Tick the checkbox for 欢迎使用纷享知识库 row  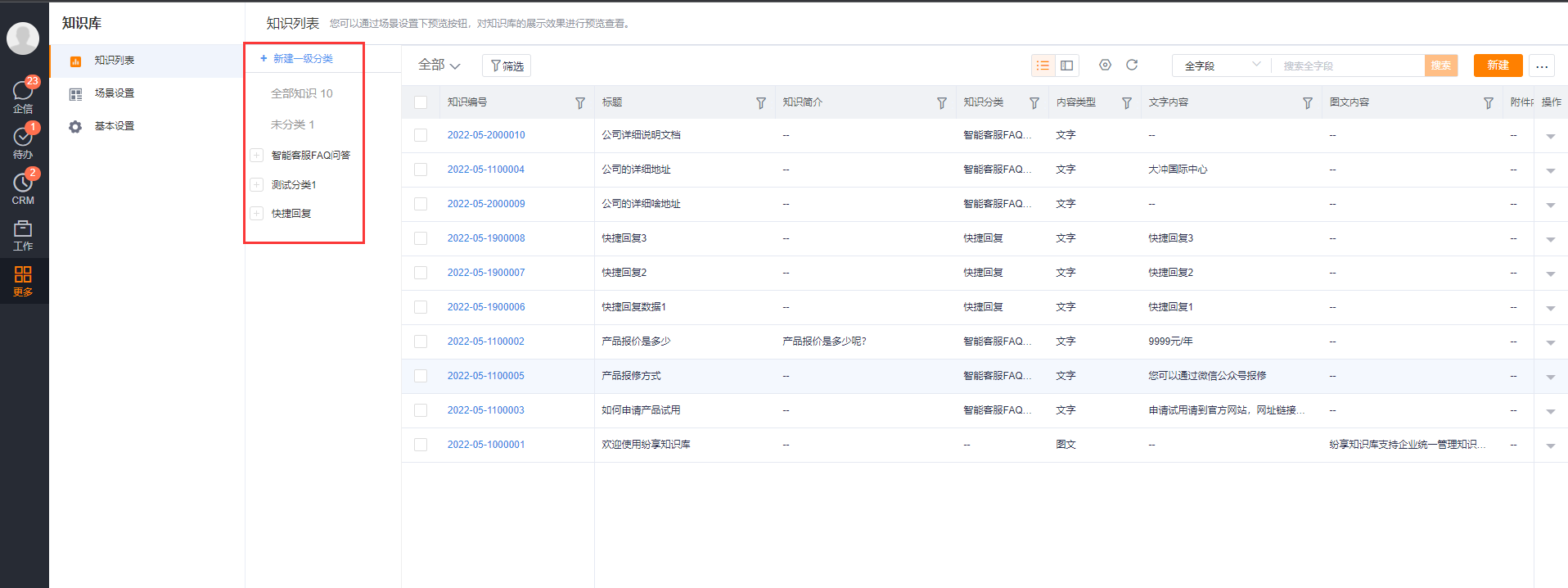tap(421, 445)
